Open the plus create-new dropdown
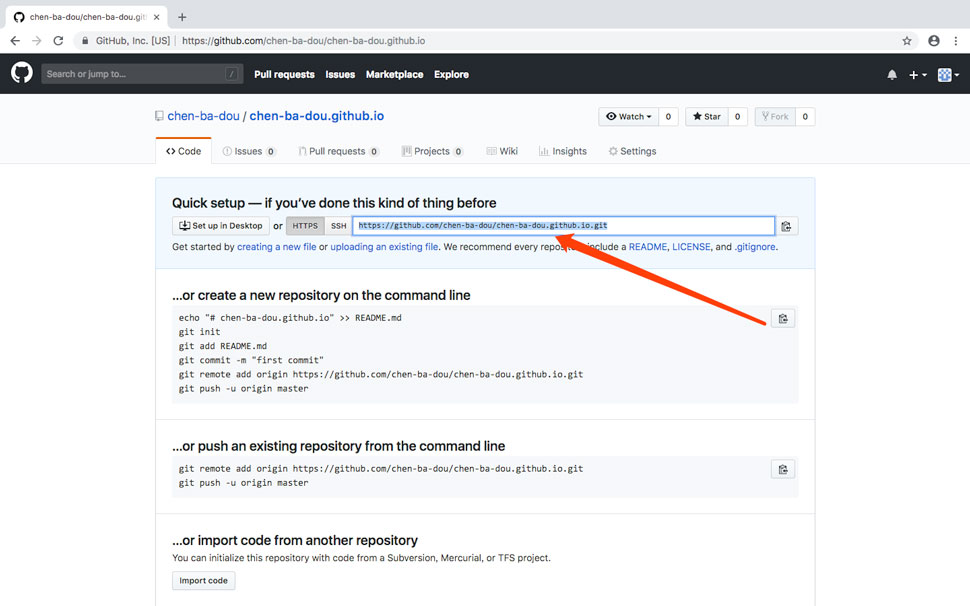Viewport: 970px width, 606px height. [917, 75]
